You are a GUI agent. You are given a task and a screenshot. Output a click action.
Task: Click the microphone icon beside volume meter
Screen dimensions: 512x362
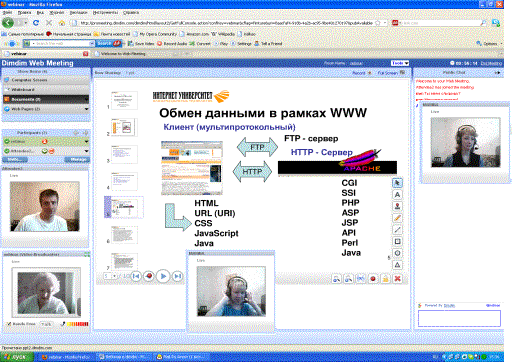click(x=63, y=324)
